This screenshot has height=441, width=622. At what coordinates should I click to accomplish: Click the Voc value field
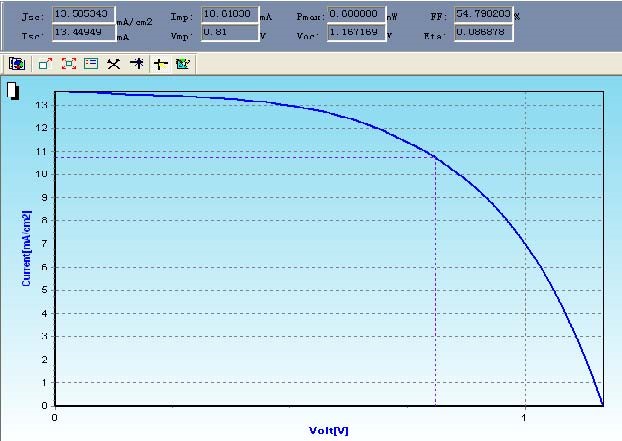(x=355, y=32)
